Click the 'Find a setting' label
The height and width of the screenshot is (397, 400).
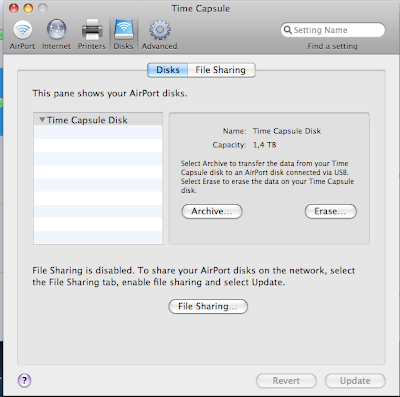click(332, 46)
